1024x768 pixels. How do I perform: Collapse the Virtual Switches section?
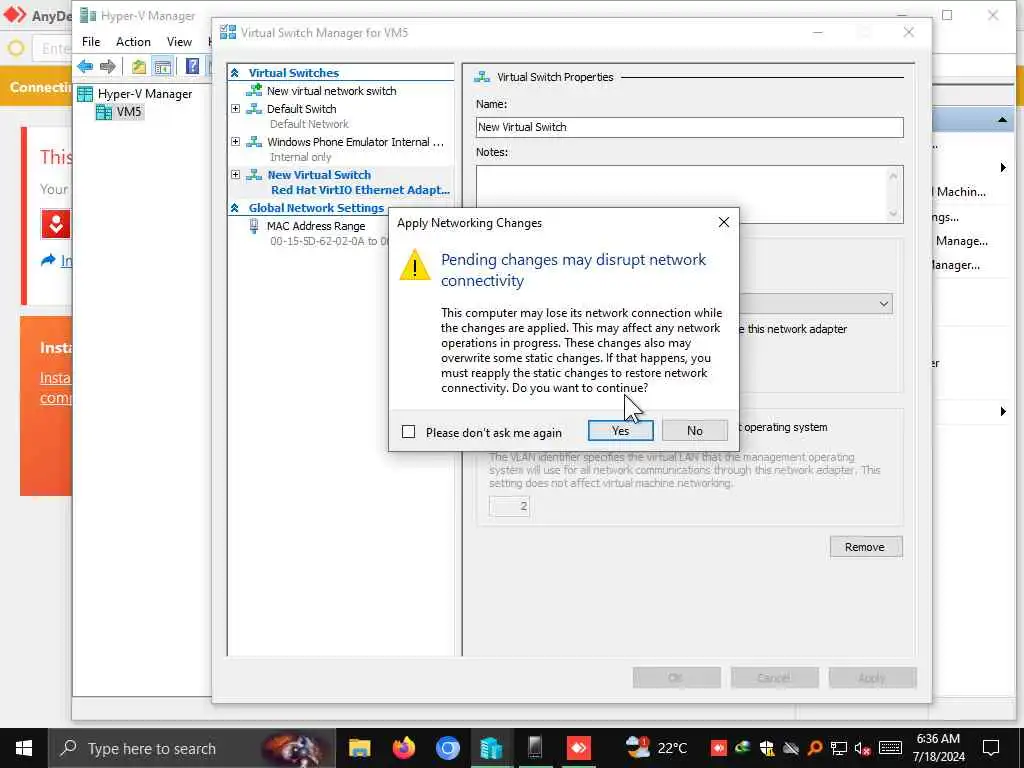tap(235, 73)
